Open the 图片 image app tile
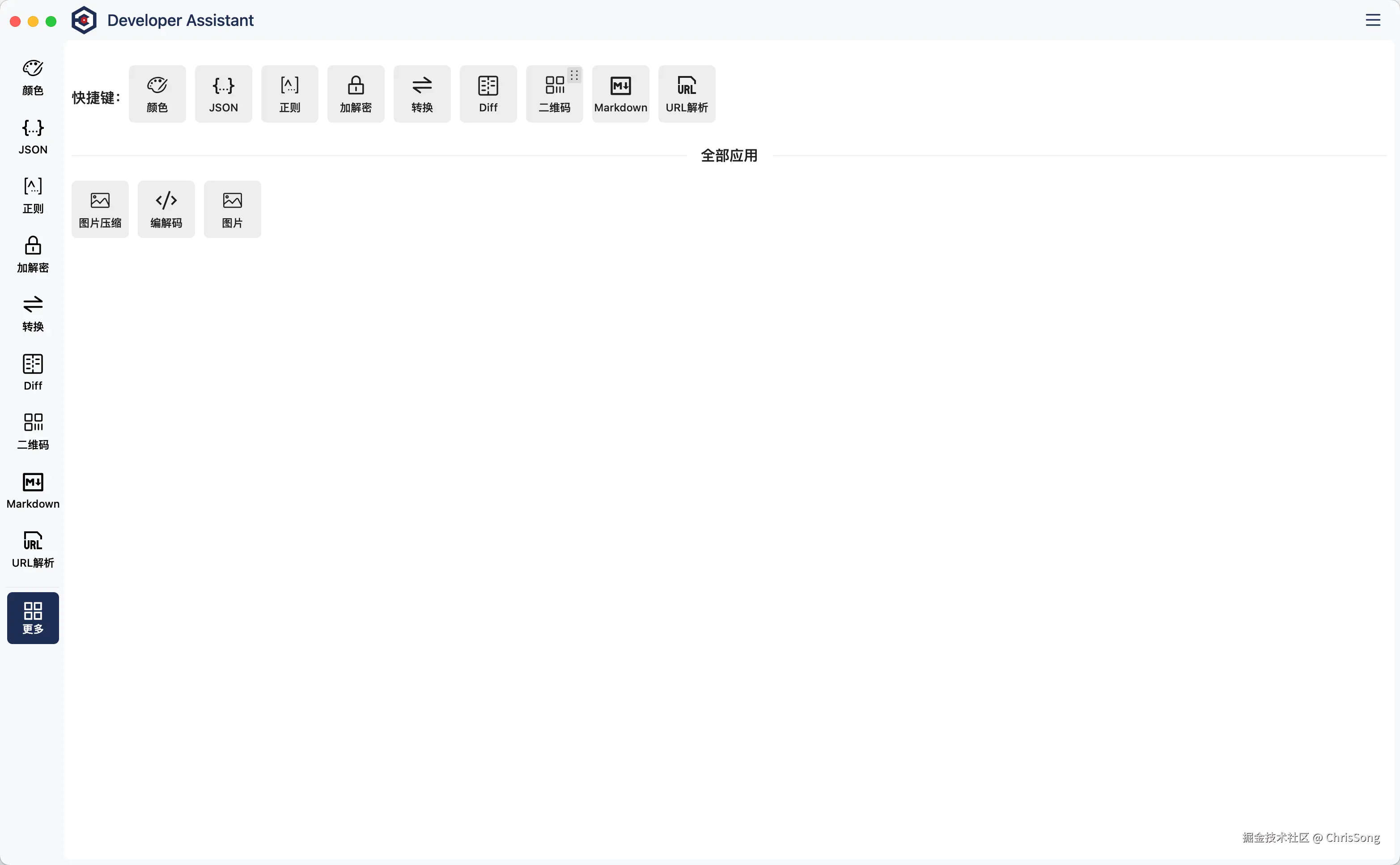The height and width of the screenshot is (865, 1400). point(232,209)
